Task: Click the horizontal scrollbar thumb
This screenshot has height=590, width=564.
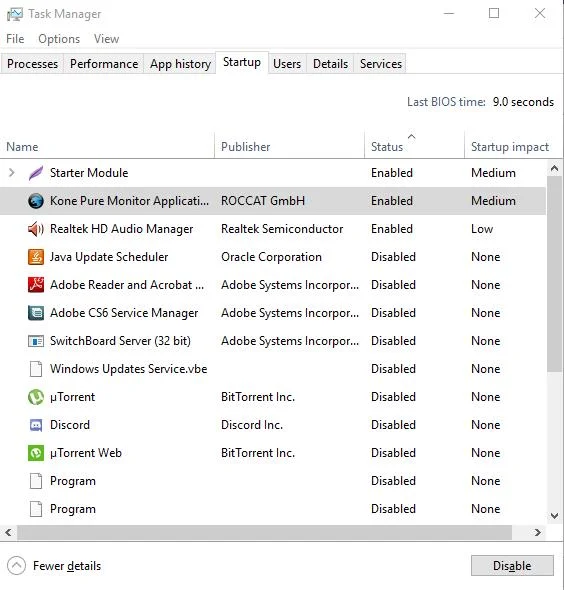Action: (265, 532)
